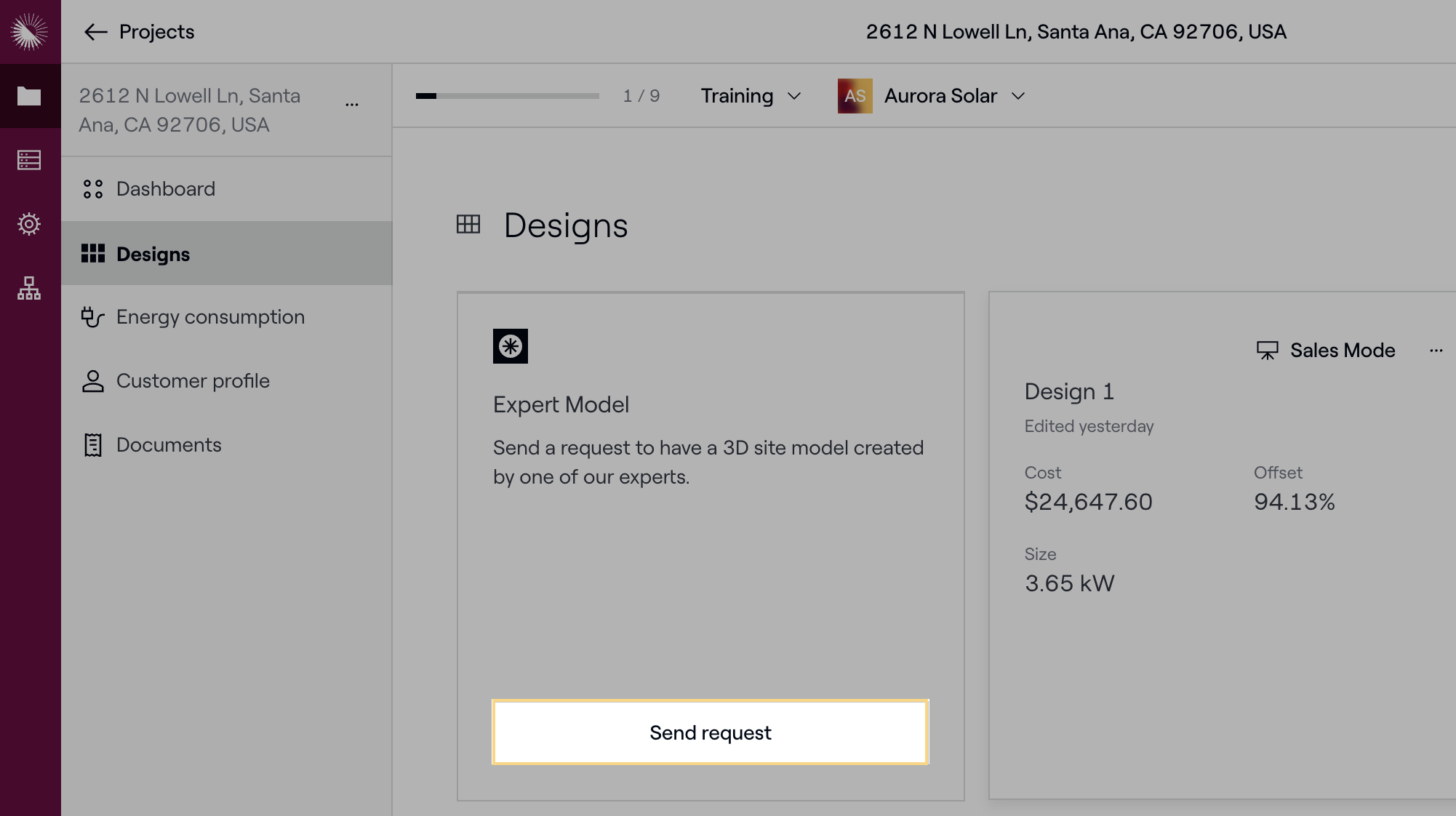
Task: Open Energy consumption section
Action: (x=209, y=317)
